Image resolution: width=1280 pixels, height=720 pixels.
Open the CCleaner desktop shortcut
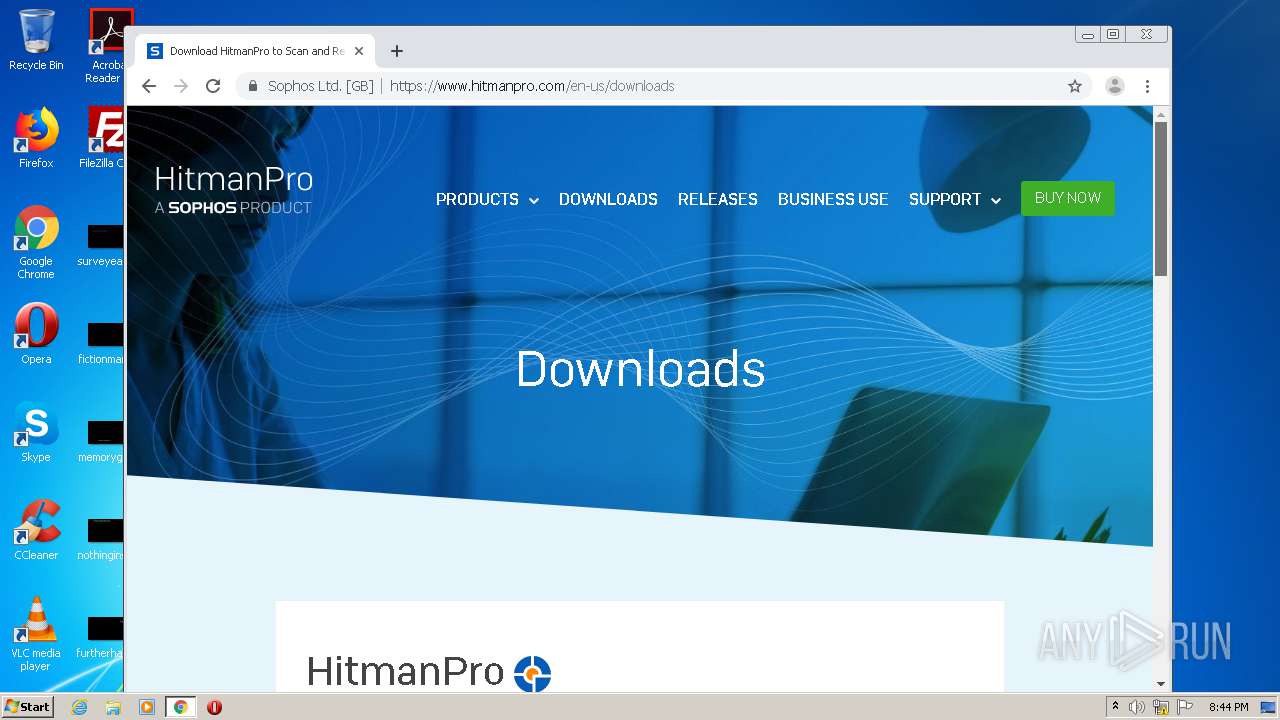pos(36,530)
